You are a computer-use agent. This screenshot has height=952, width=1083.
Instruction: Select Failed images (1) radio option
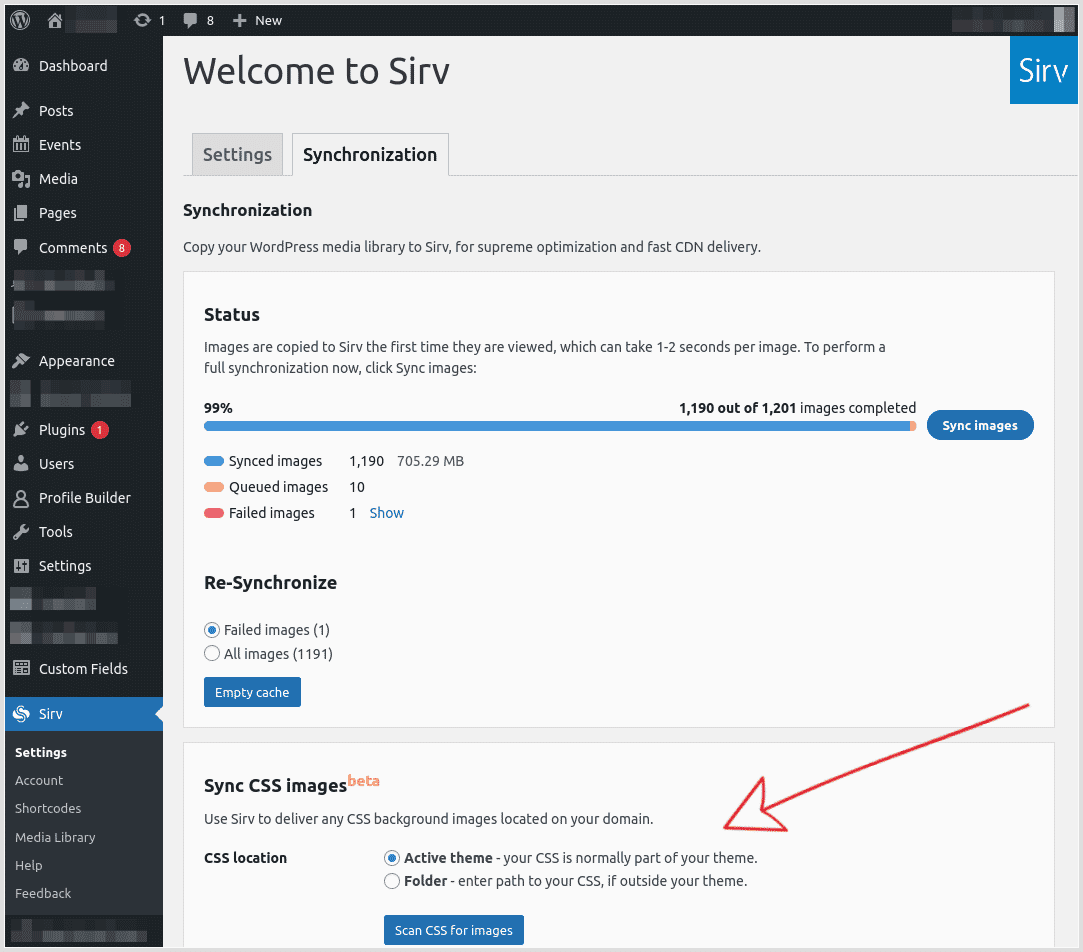coord(212,630)
